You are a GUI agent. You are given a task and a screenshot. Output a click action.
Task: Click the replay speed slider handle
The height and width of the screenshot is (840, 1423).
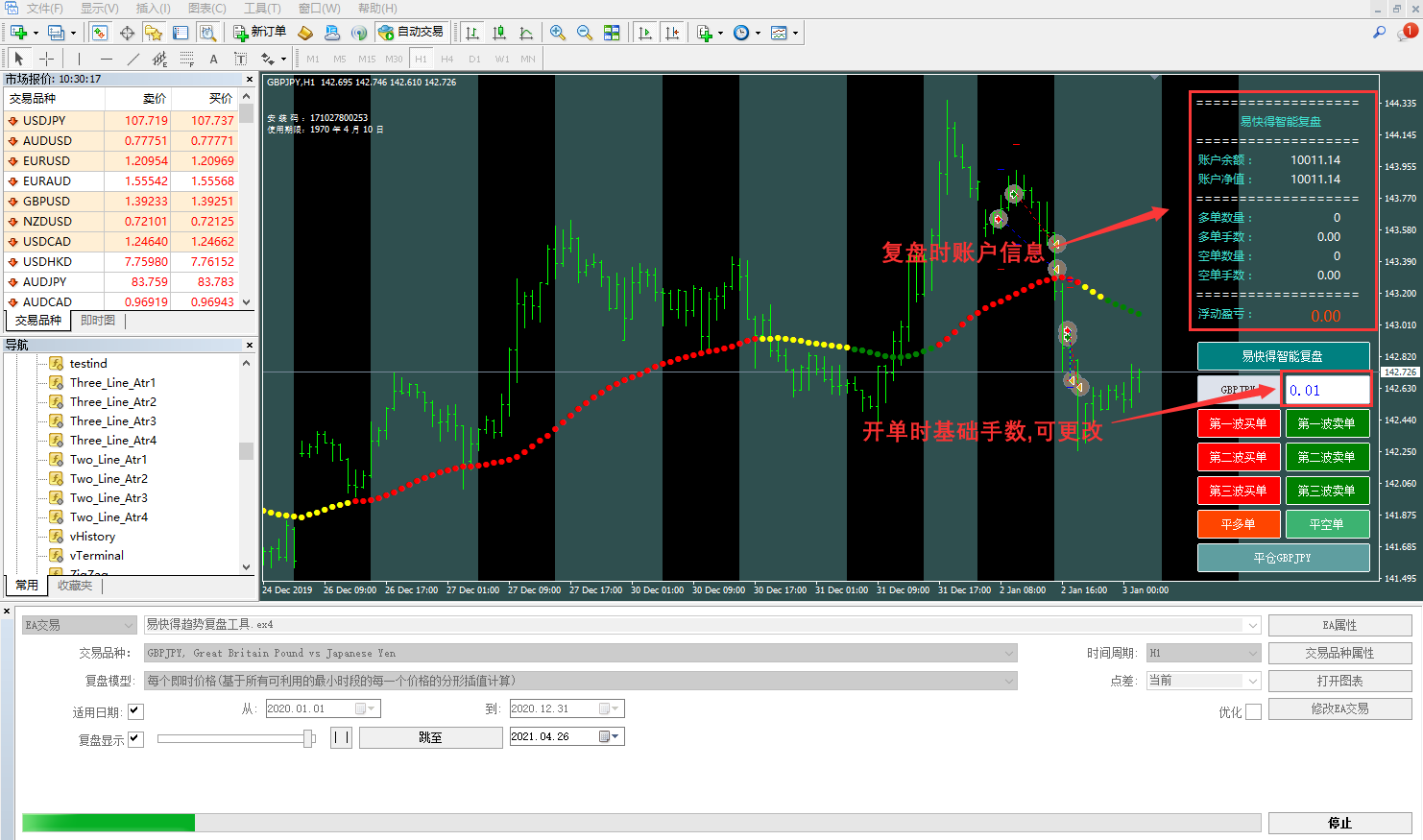tap(308, 737)
